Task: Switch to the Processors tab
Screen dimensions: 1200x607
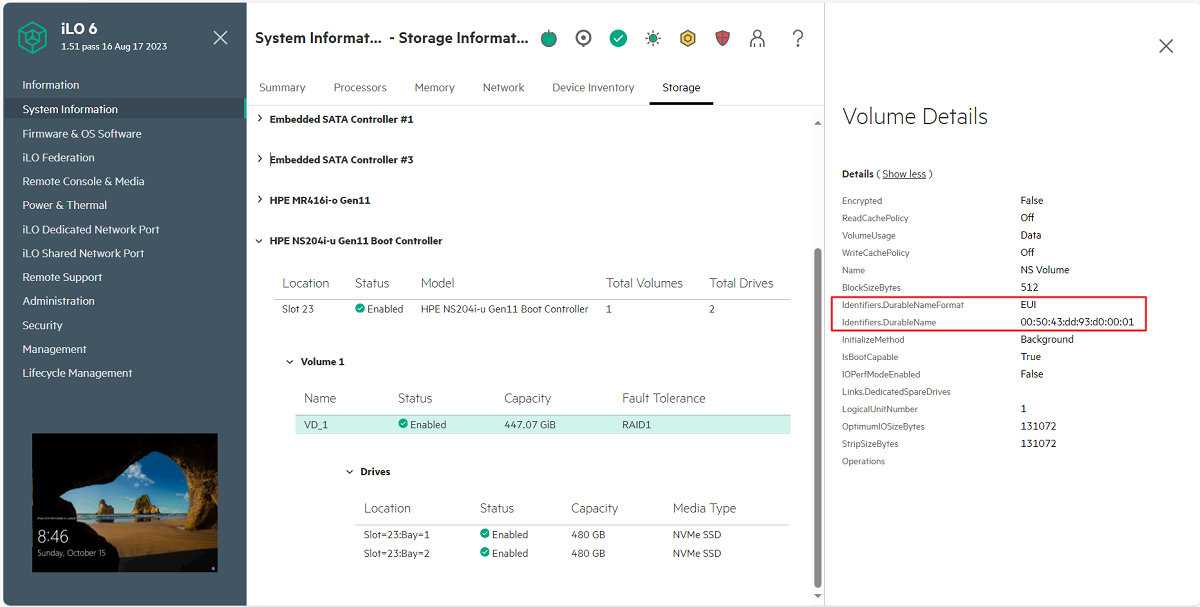Action: click(x=360, y=87)
